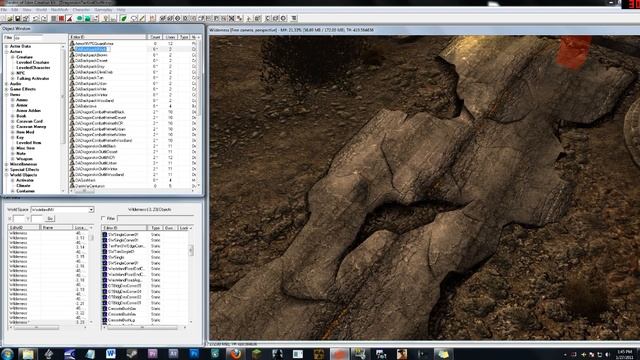The height and width of the screenshot is (360, 640).
Task: Expand the Game Effects tree node
Action: pyautogui.click(x=7, y=89)
